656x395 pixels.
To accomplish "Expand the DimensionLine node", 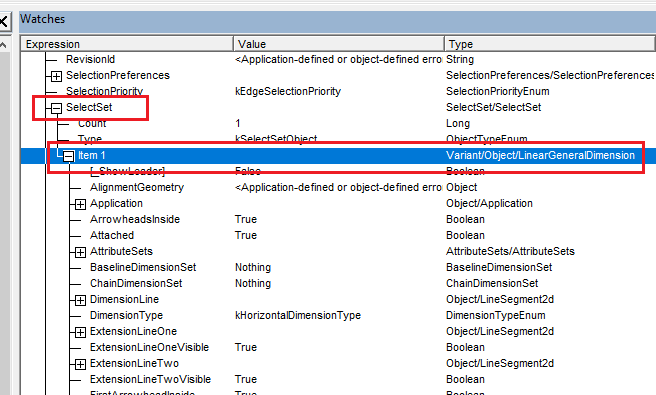I will coord(80,300).
